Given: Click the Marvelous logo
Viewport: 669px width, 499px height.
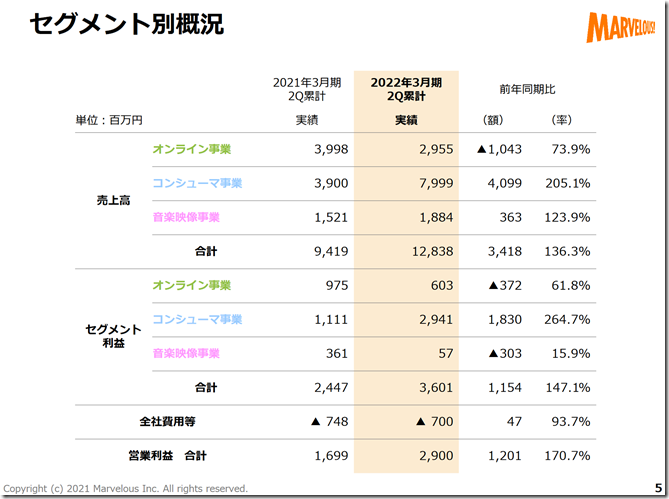Looking at the screenshot, I should click(620, 27).
